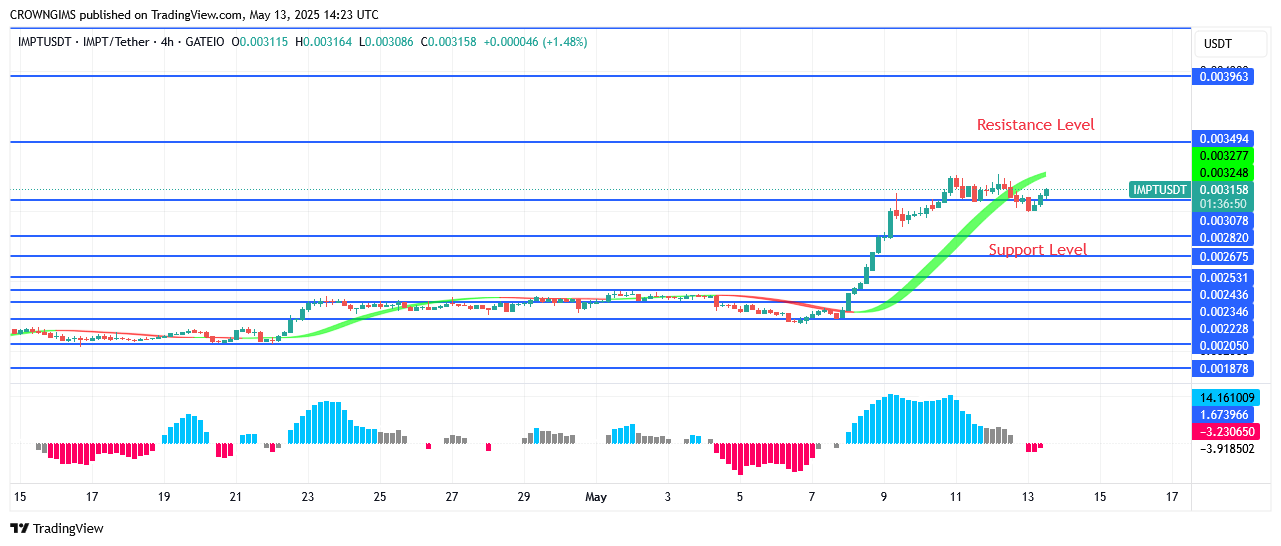Click the 0.001878 lowest price label

1224,369
